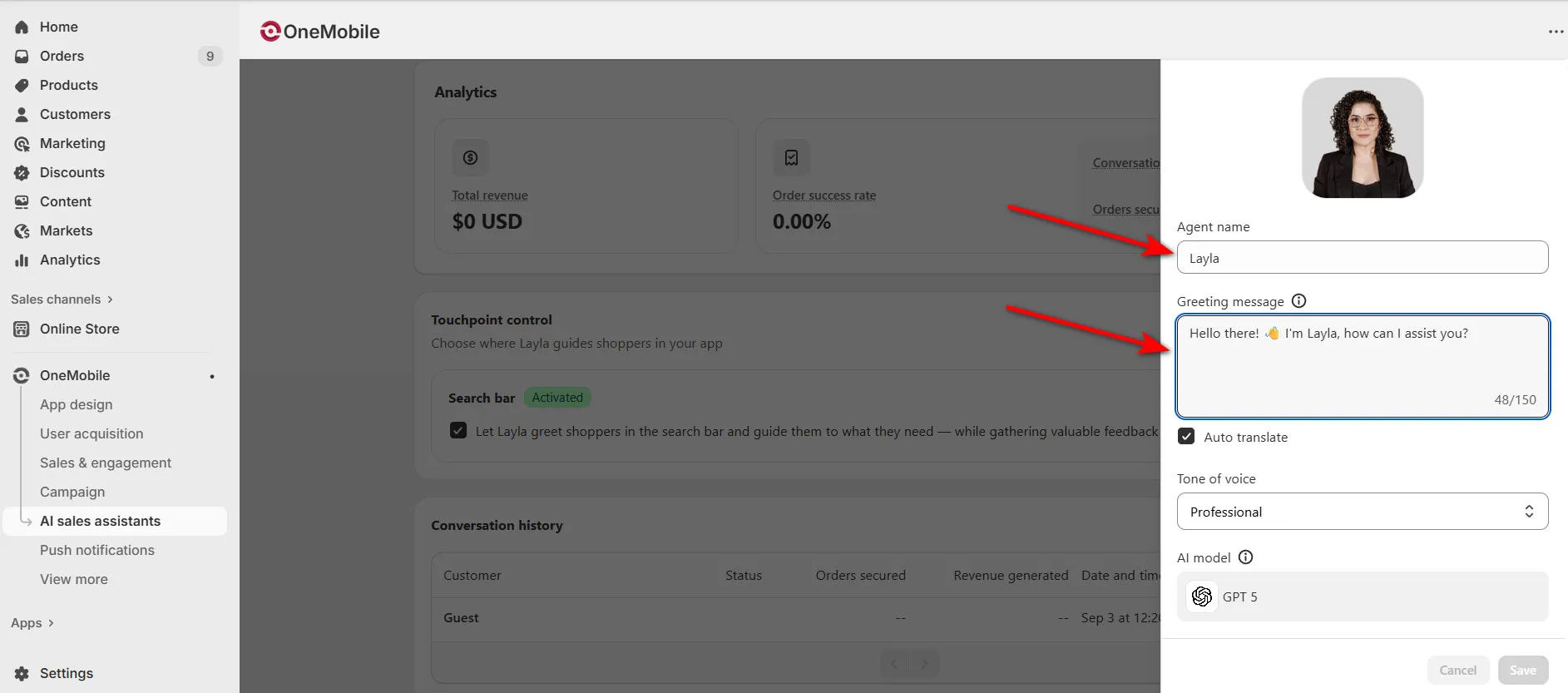Open Push notifications in the OneMobile menu
1568x693 pixels.
(97, 550)
